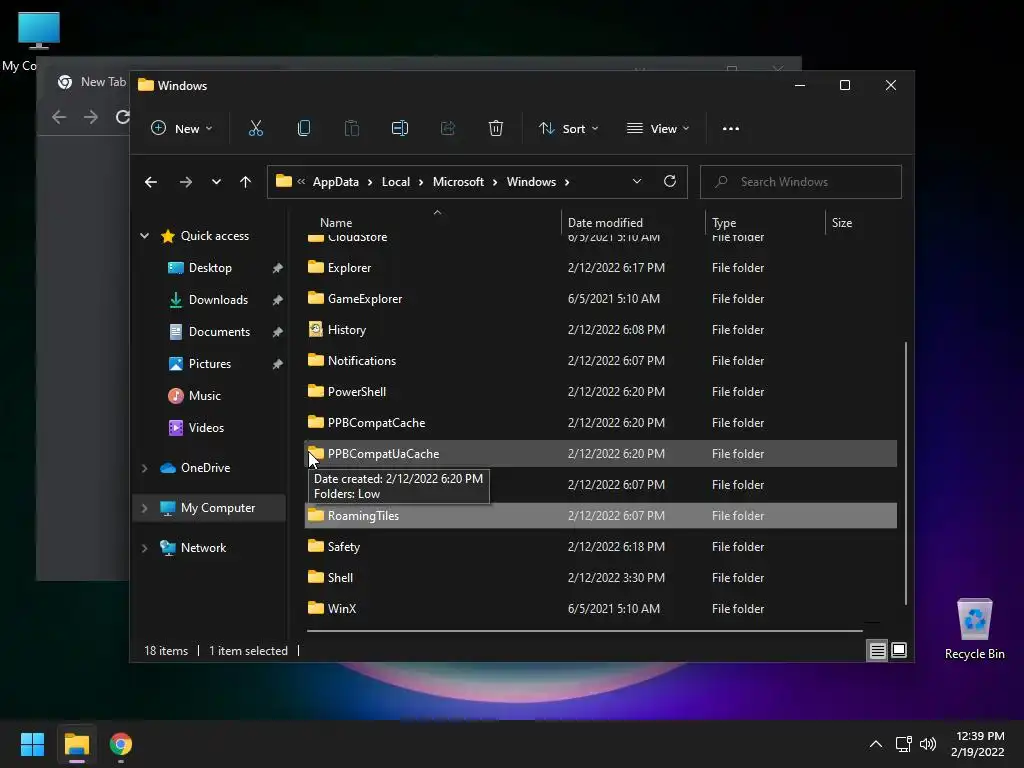Click Chrome icon on taskbar

pyautogui.click(x=121, y=744)
